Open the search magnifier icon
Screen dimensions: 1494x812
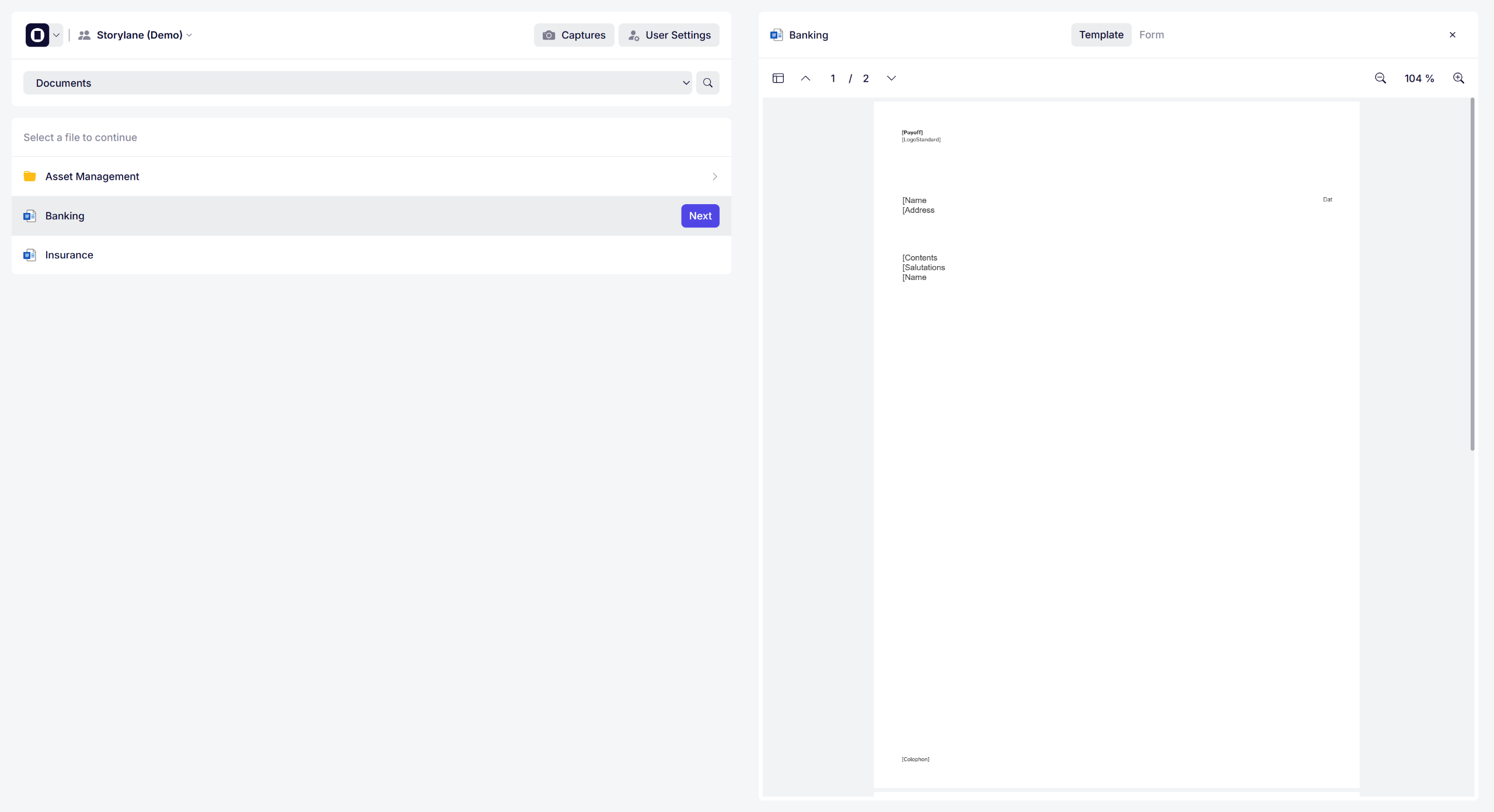click(x=707, y=83)
